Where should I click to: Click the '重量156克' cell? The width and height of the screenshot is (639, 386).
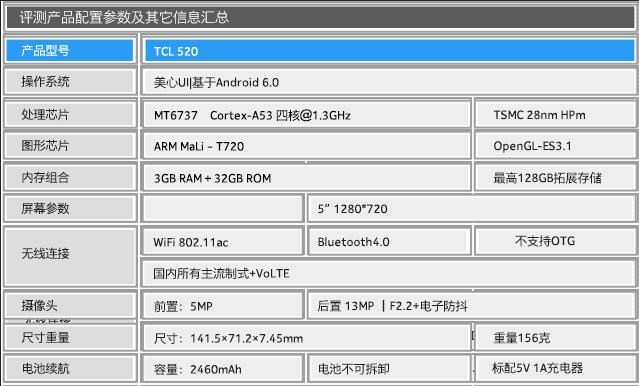point(555,337)
